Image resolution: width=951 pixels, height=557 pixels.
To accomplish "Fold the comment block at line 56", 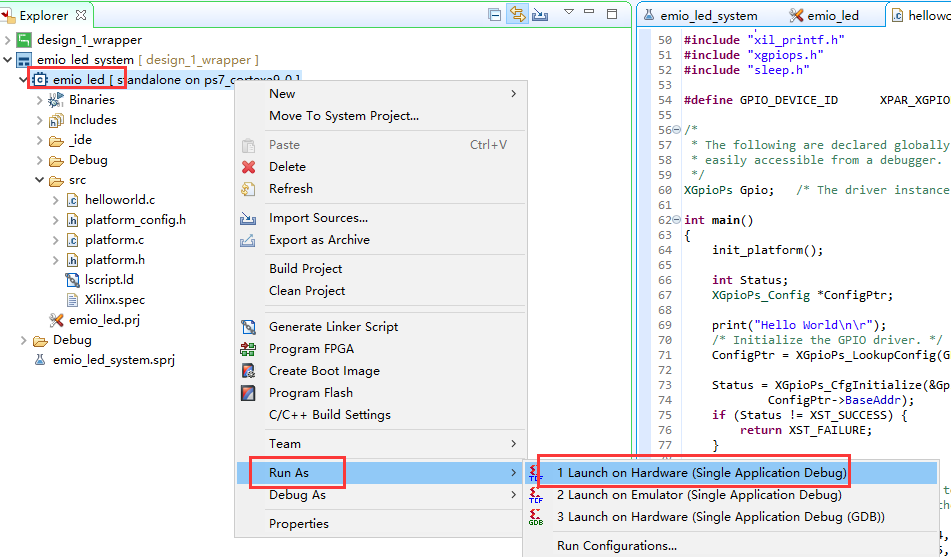I will (x=677, y=130).
